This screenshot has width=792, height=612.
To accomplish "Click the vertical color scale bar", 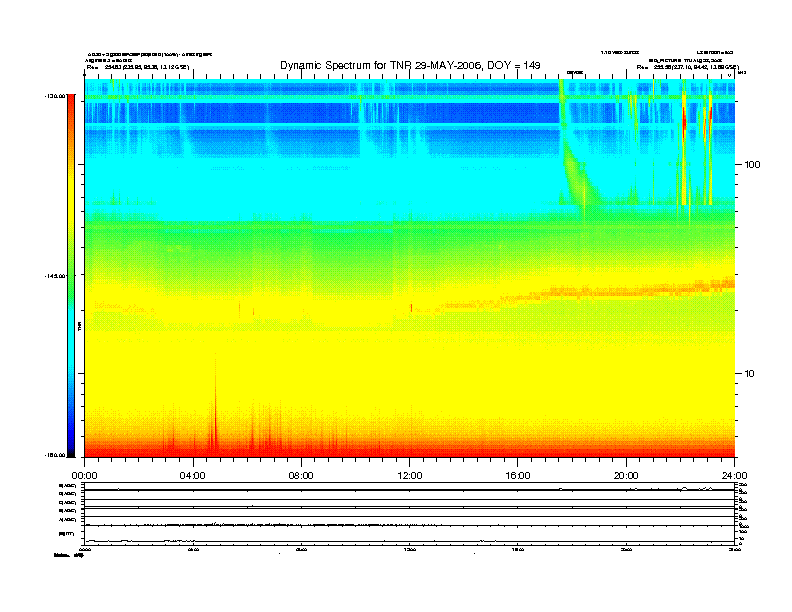I will click(x=71, y=276).
